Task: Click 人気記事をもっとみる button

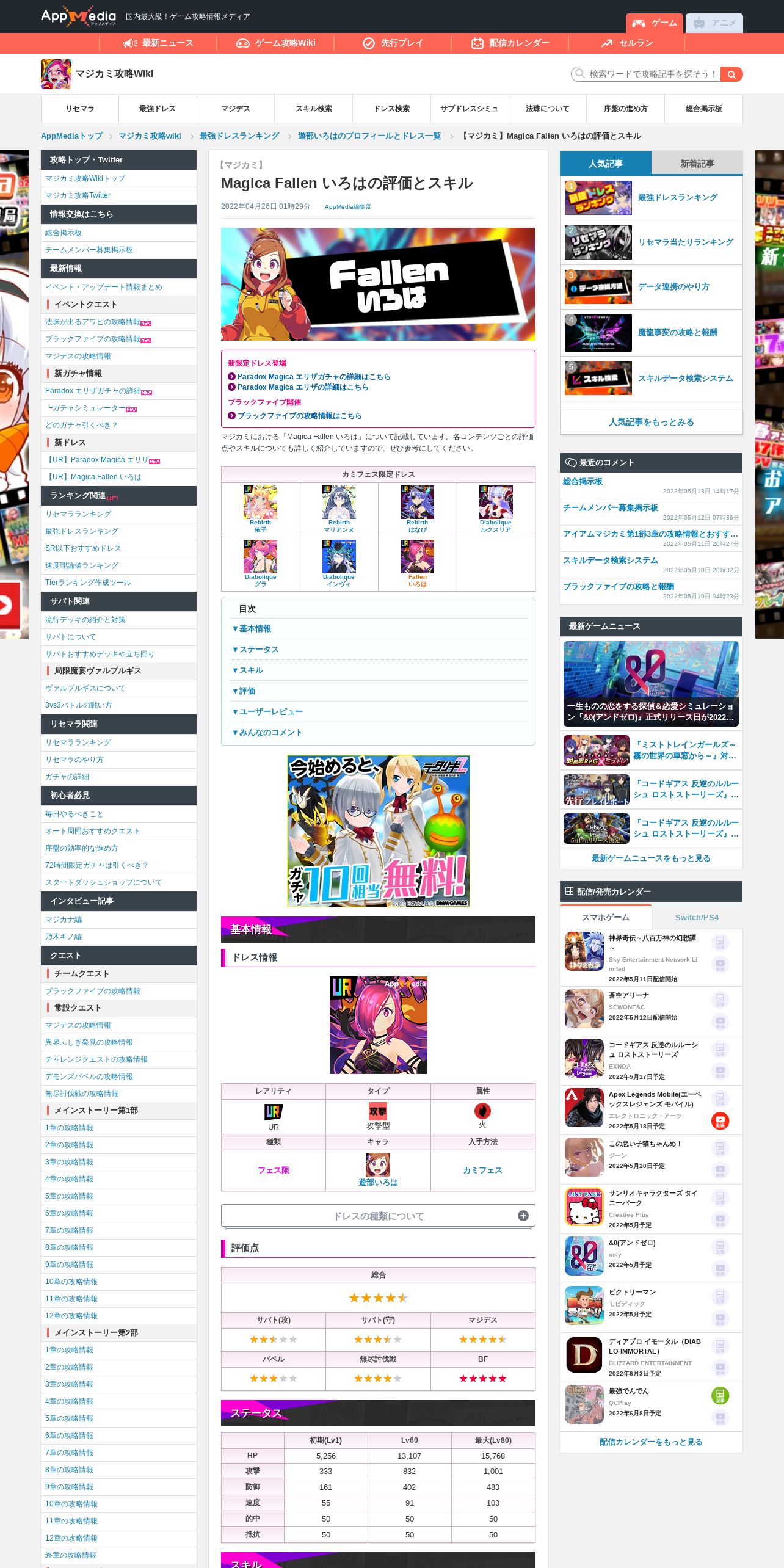Action: pos(651,422)
